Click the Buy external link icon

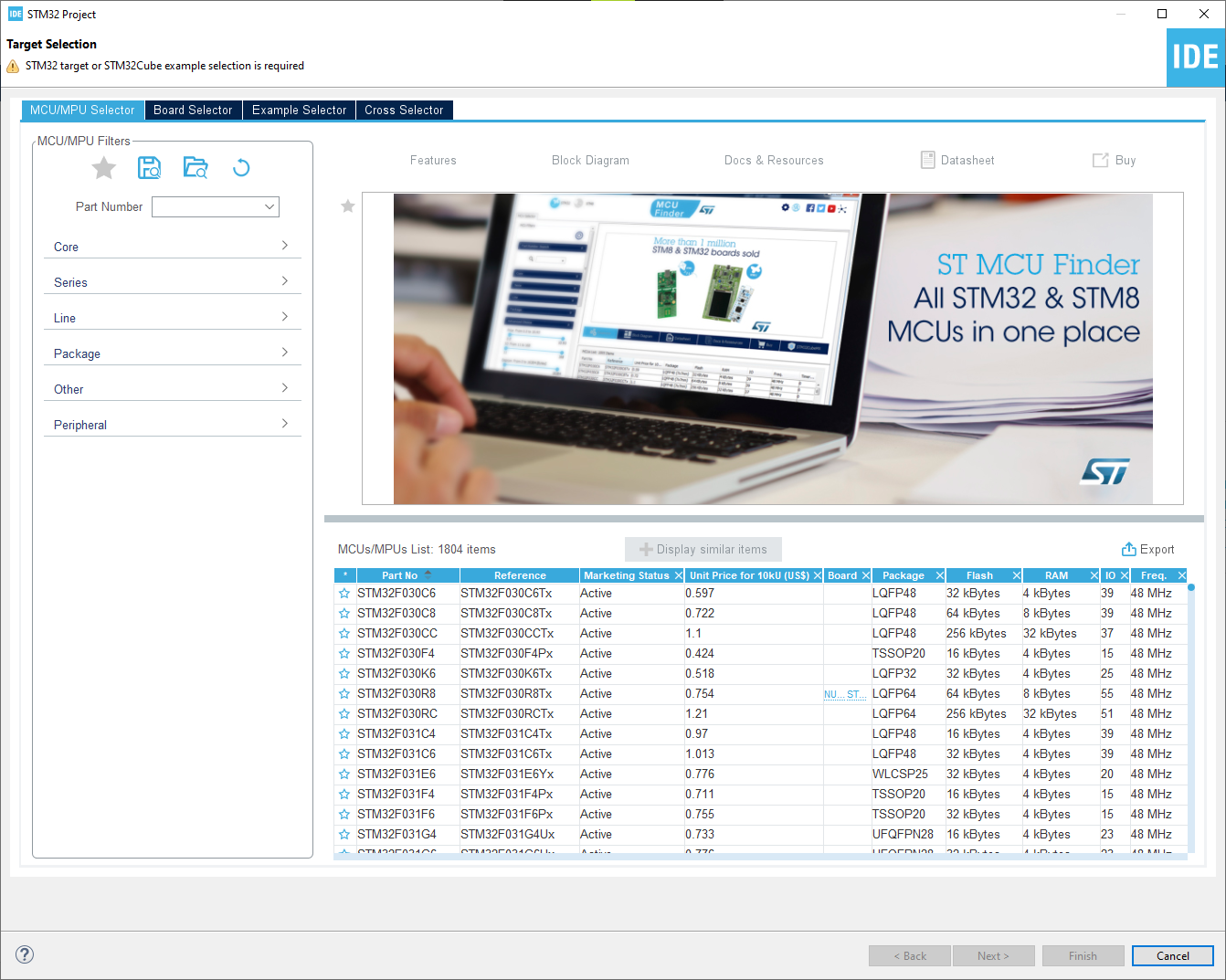click(x=1101, y=160)
